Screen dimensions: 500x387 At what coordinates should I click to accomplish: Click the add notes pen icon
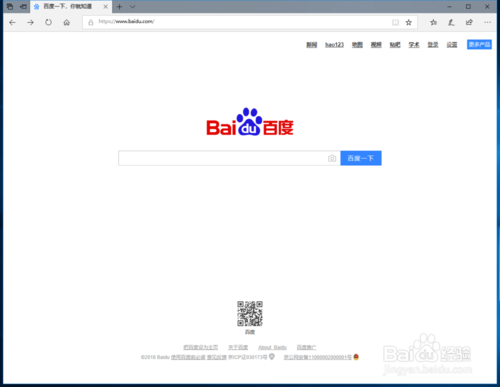(451, 22)
